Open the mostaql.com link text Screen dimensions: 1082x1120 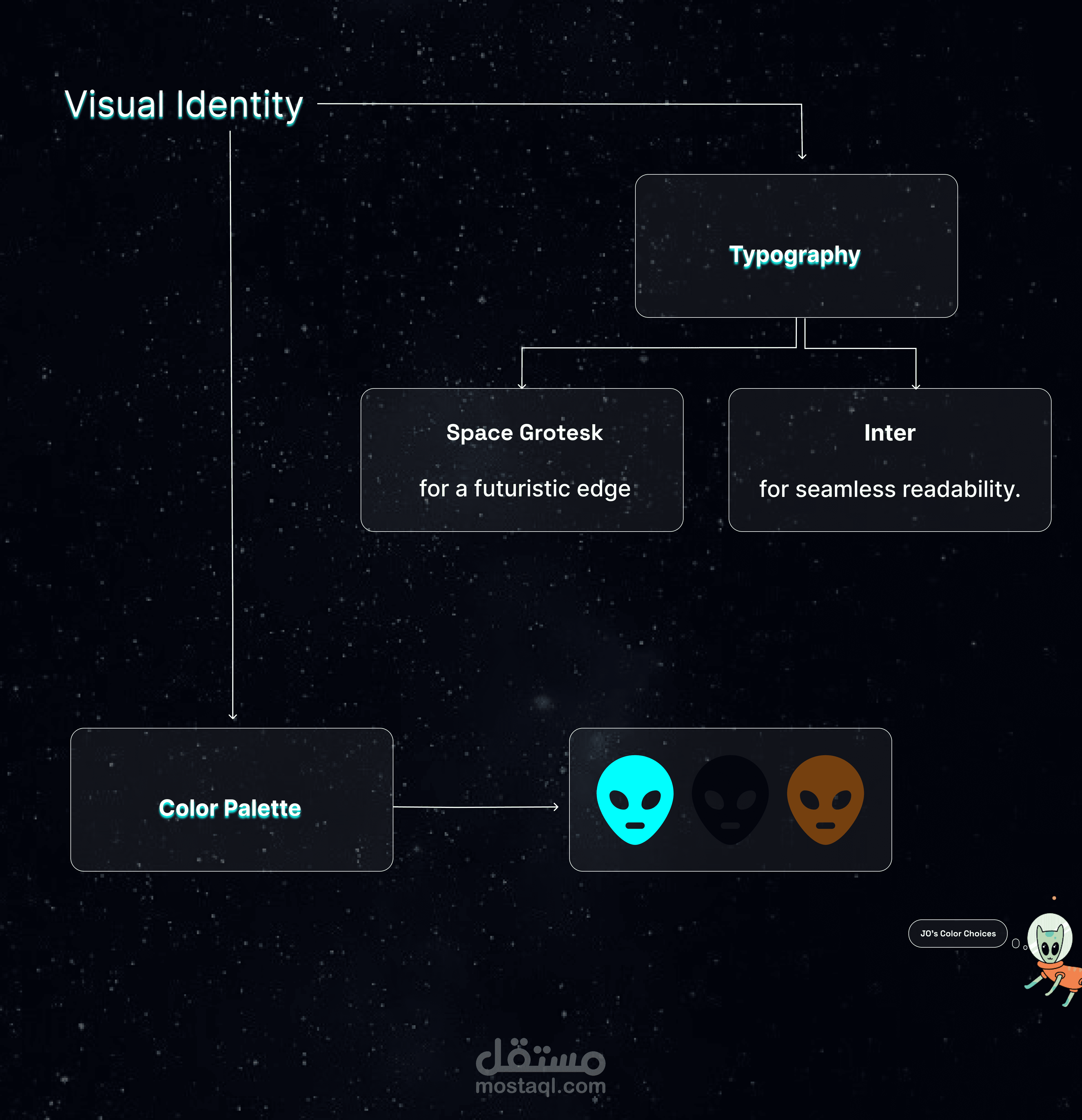click(540, 1086)
